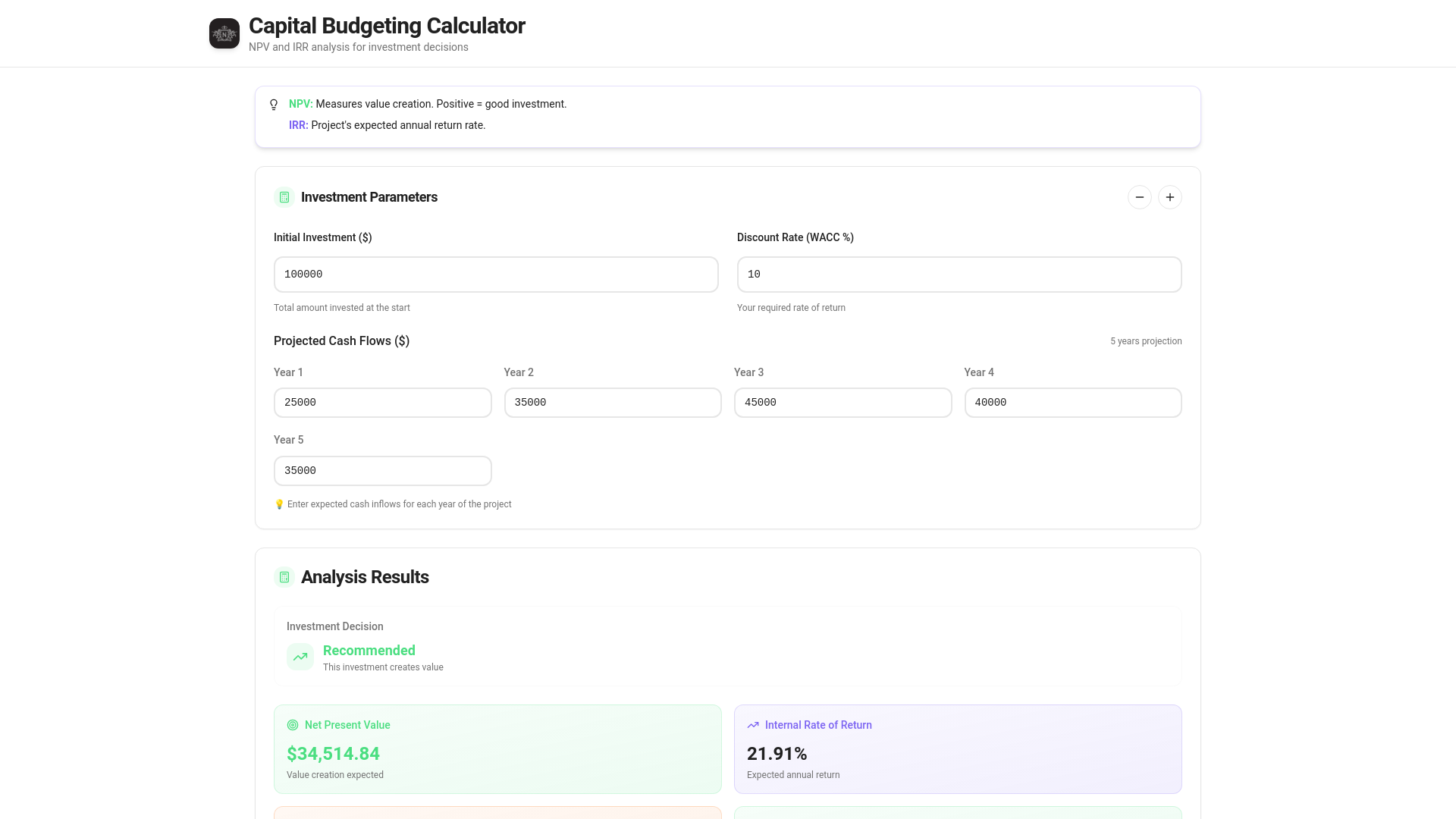Click the Recommended trending-up arrow icon
This screenshot has height=819, width=1456.
tap(300, 657)
